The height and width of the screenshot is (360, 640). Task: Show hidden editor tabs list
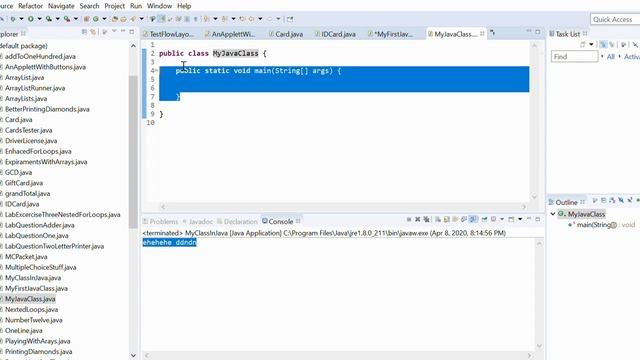click(492, 33)
